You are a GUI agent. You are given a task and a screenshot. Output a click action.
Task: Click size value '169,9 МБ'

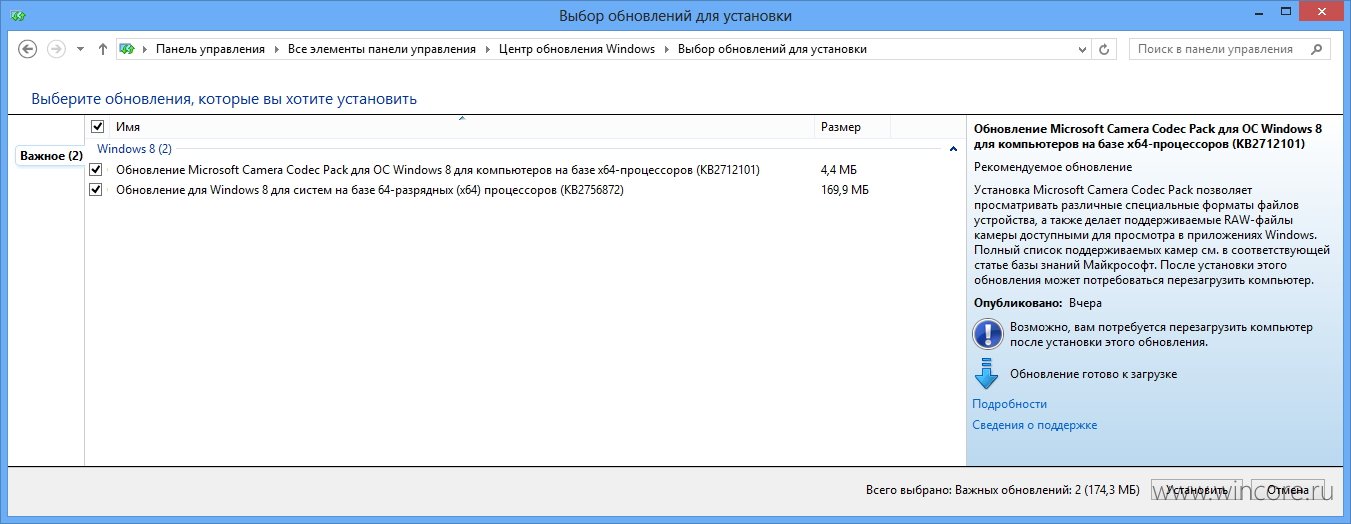845,190
